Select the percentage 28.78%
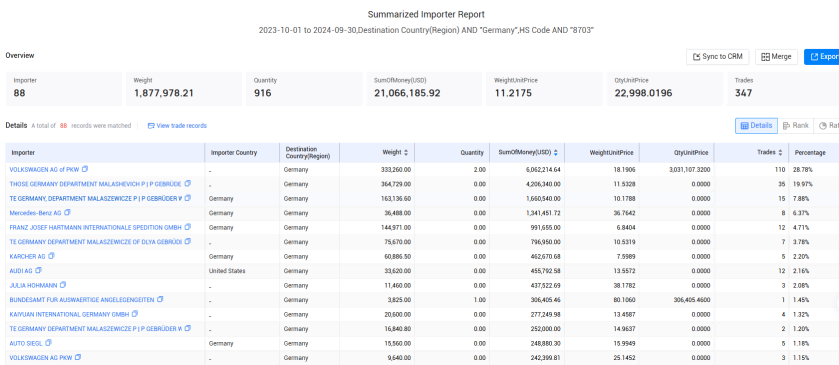Viewport: 839px width, 365px height. coord(803,170)
